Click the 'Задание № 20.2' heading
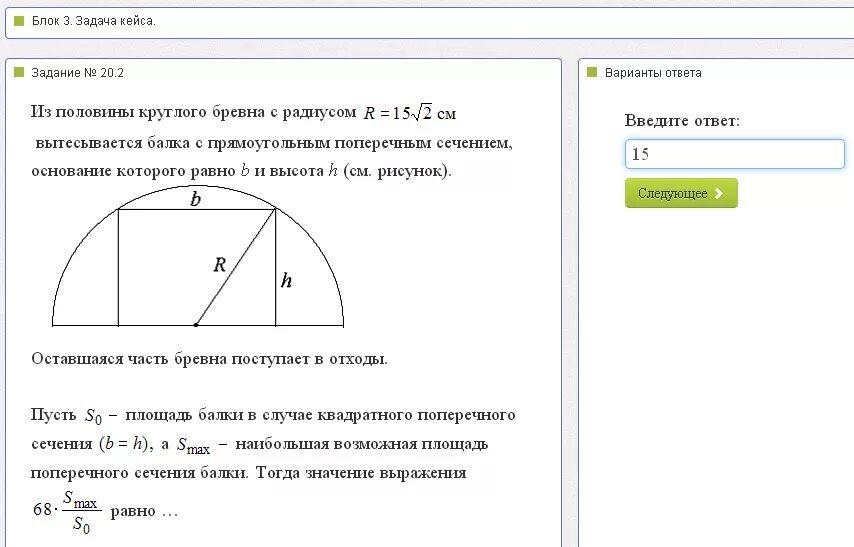This screenshot has height=547, width=854. click(77, 72)
